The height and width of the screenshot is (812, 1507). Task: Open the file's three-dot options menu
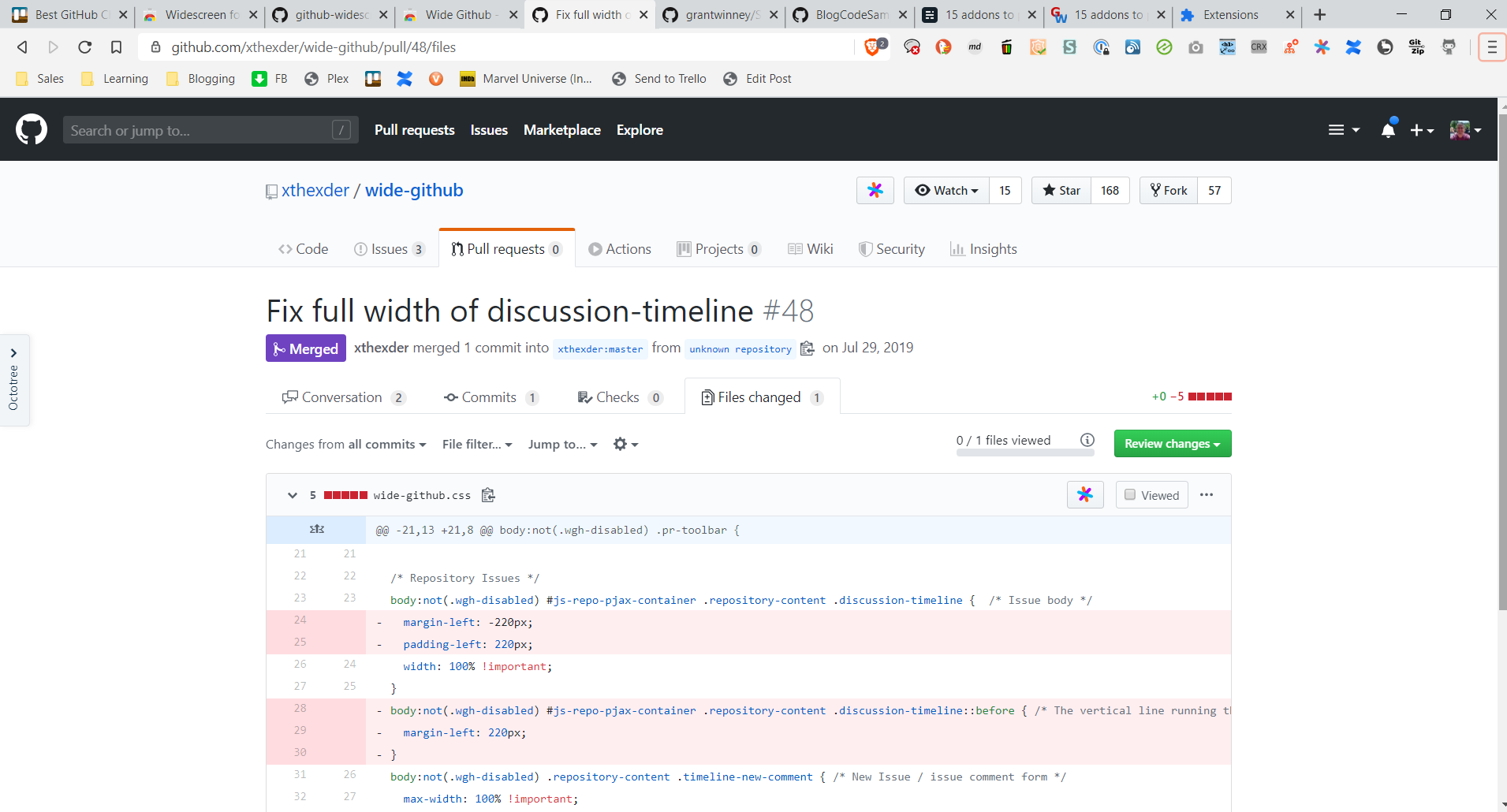(1207, 495)
